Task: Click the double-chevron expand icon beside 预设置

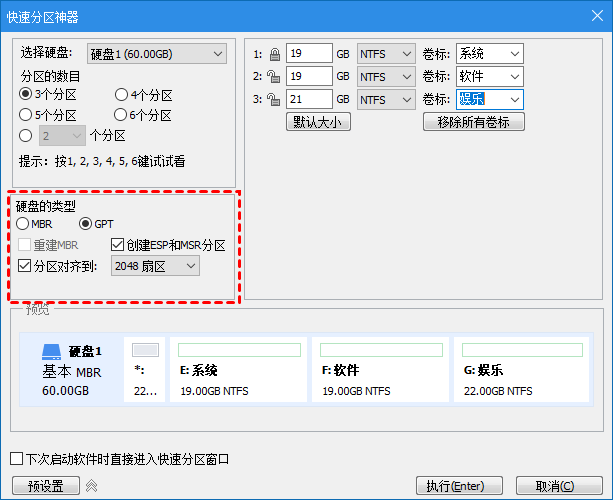Action: (91, 486)
